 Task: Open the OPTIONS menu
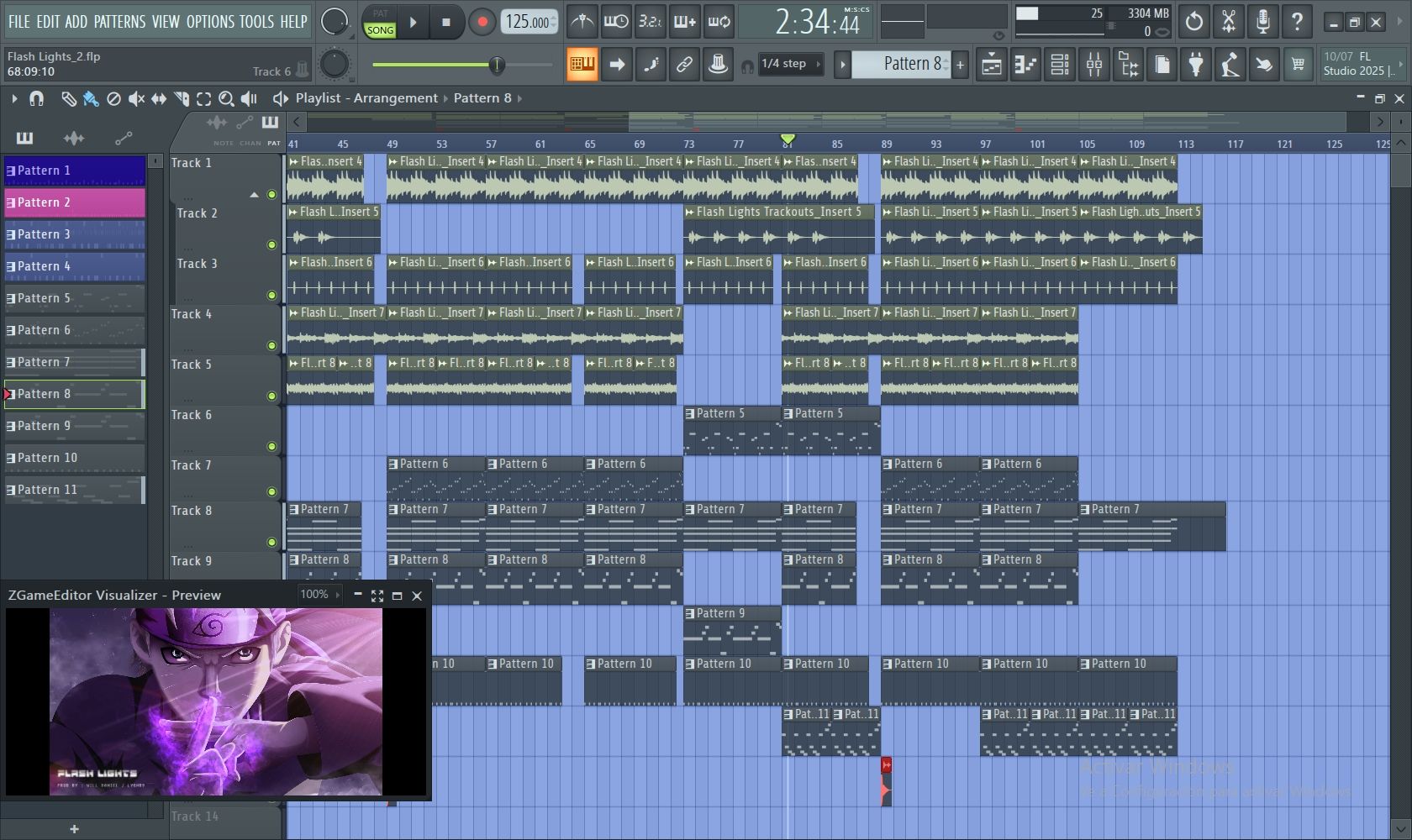click(211, 22)
